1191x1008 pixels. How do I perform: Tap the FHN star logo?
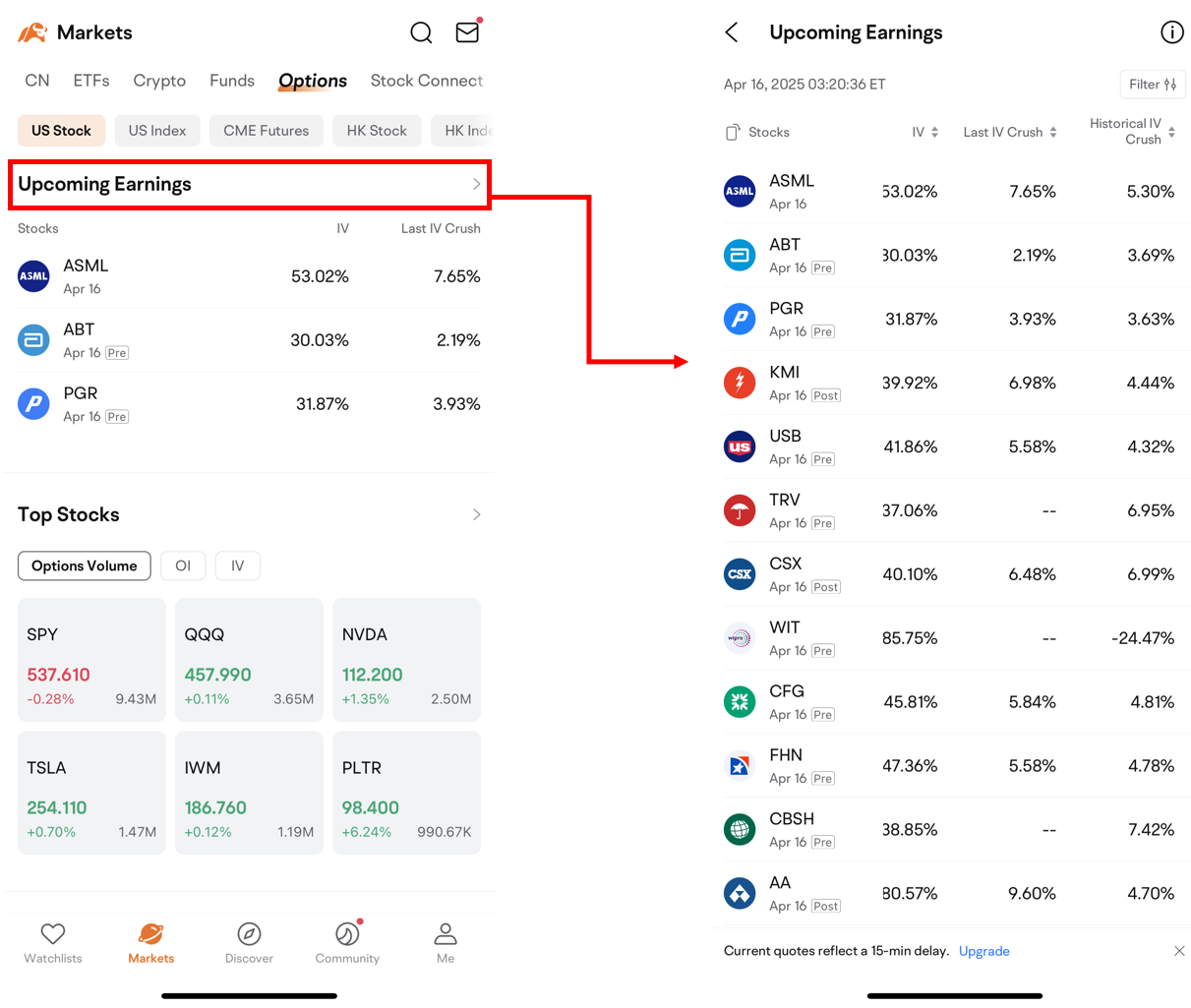coord(740,766)
